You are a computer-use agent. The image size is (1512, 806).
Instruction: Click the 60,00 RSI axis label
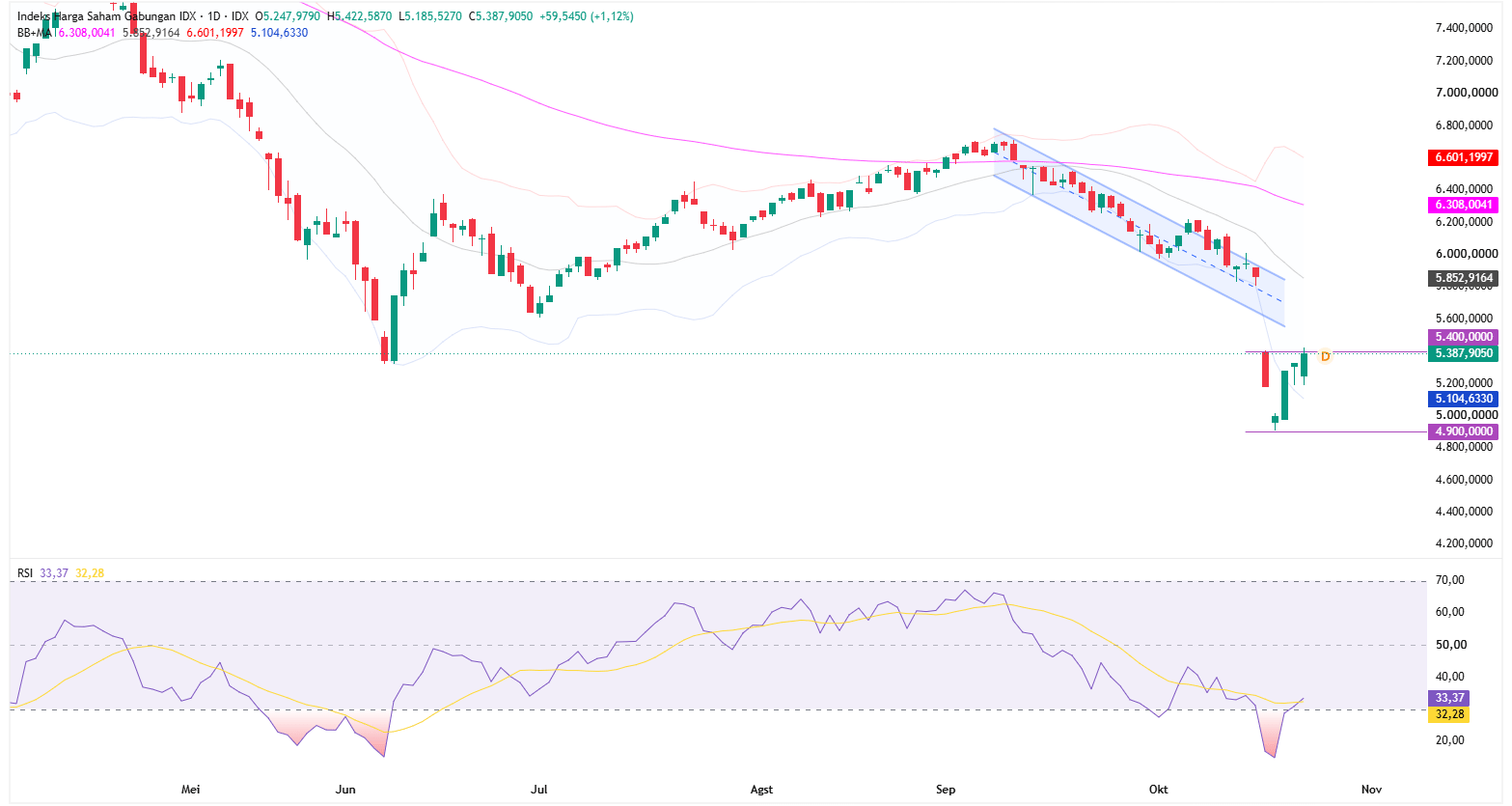click(1450, 612)
